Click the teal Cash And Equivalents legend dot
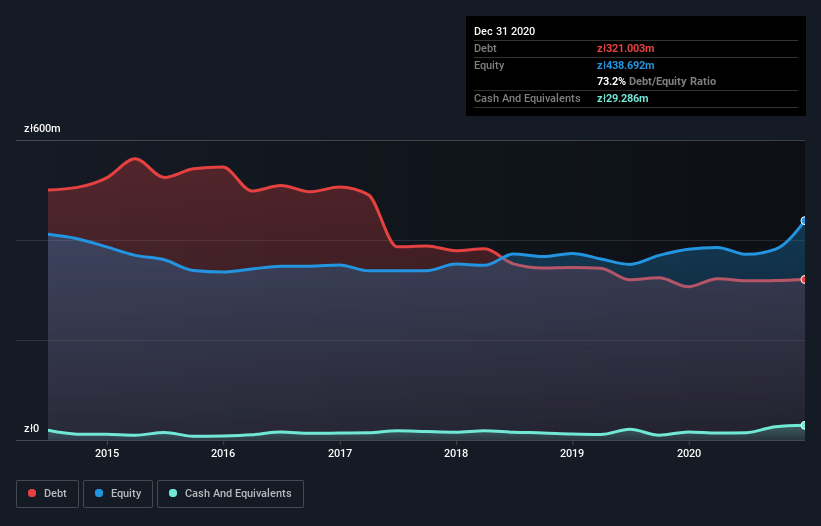 tap(173, 493)
